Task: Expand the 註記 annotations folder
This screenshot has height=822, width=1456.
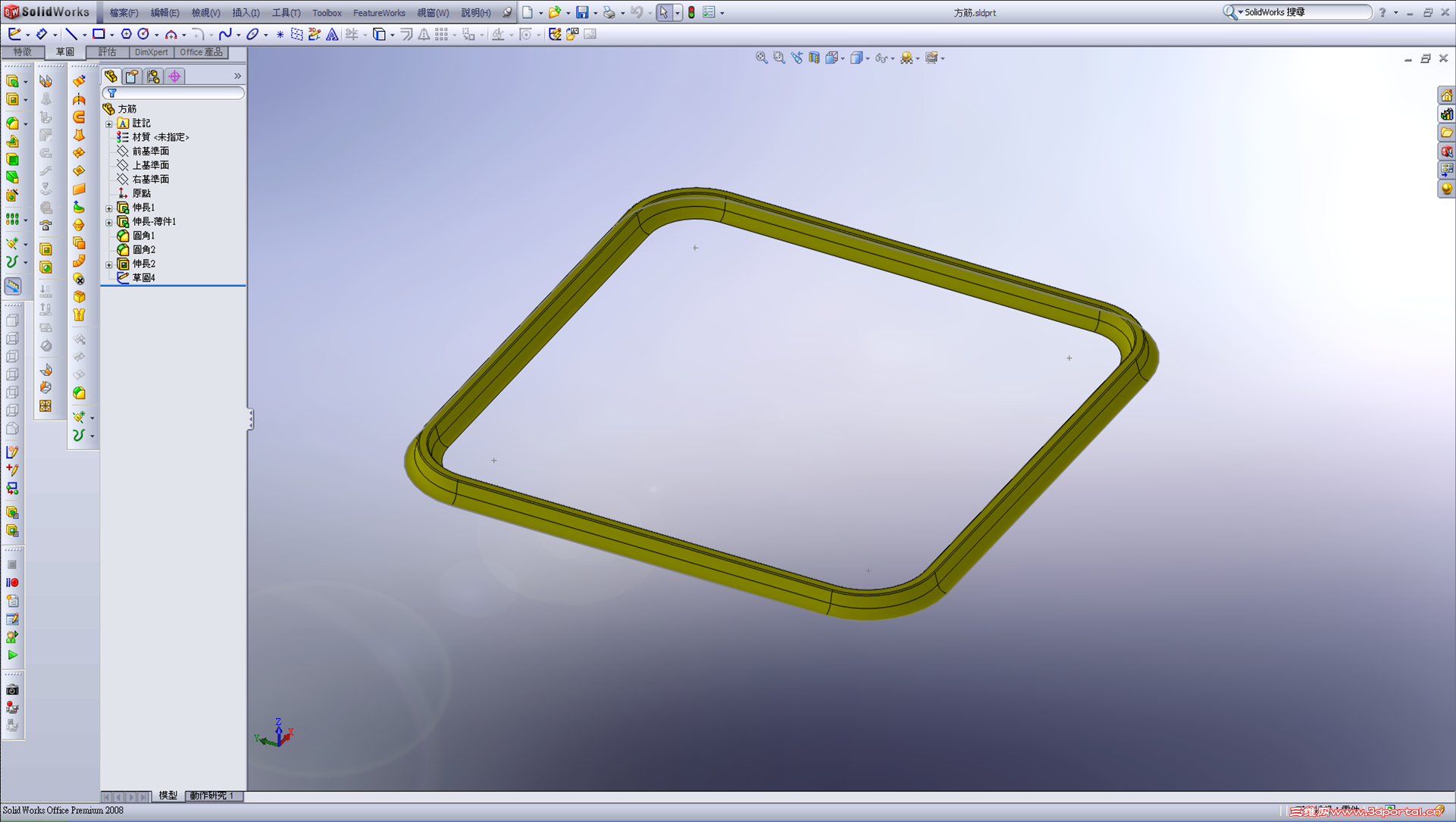Action: tap(109, 123)
